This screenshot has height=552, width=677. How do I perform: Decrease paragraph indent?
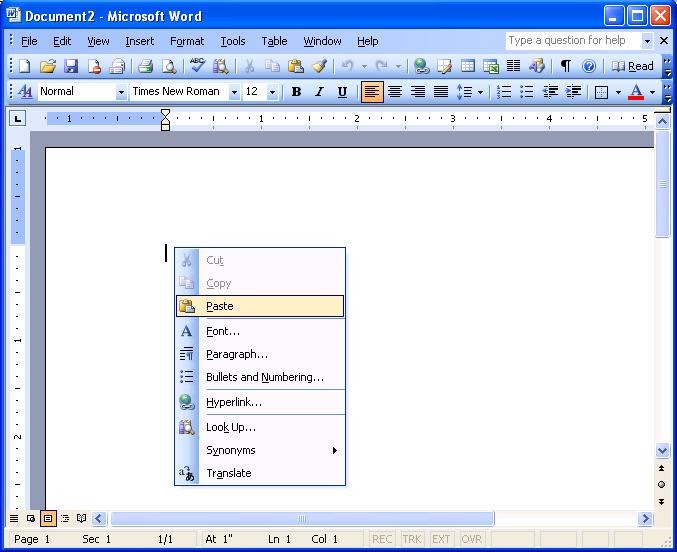[550, 92]
